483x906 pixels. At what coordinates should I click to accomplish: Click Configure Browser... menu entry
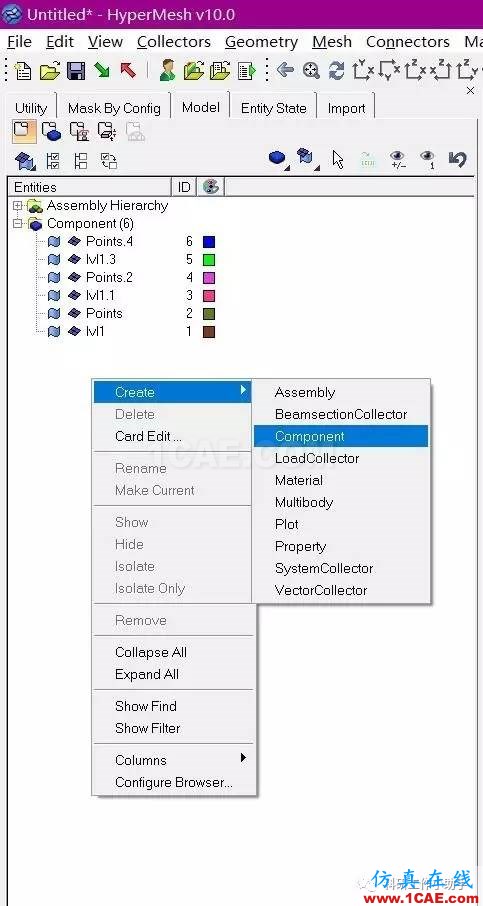point(174,782)
